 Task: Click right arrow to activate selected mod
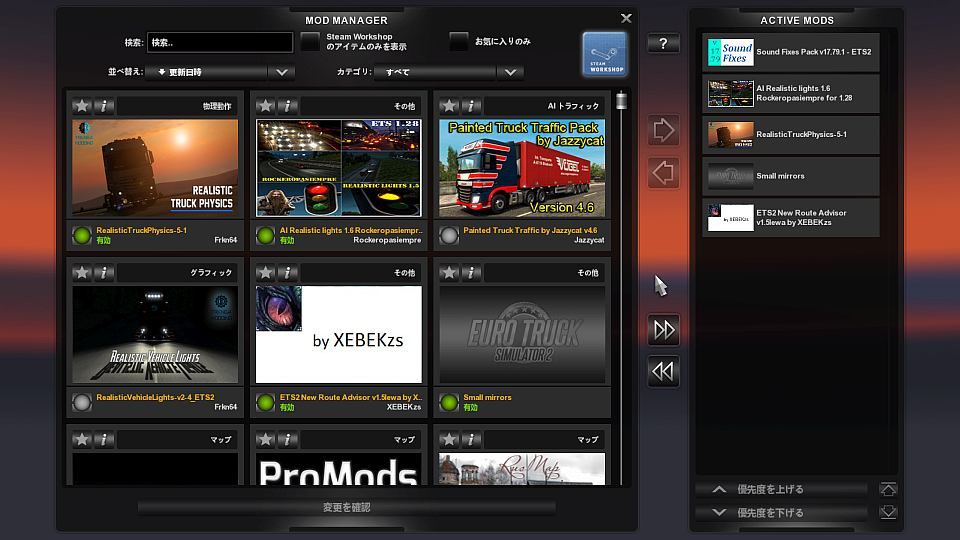(663, 130)
